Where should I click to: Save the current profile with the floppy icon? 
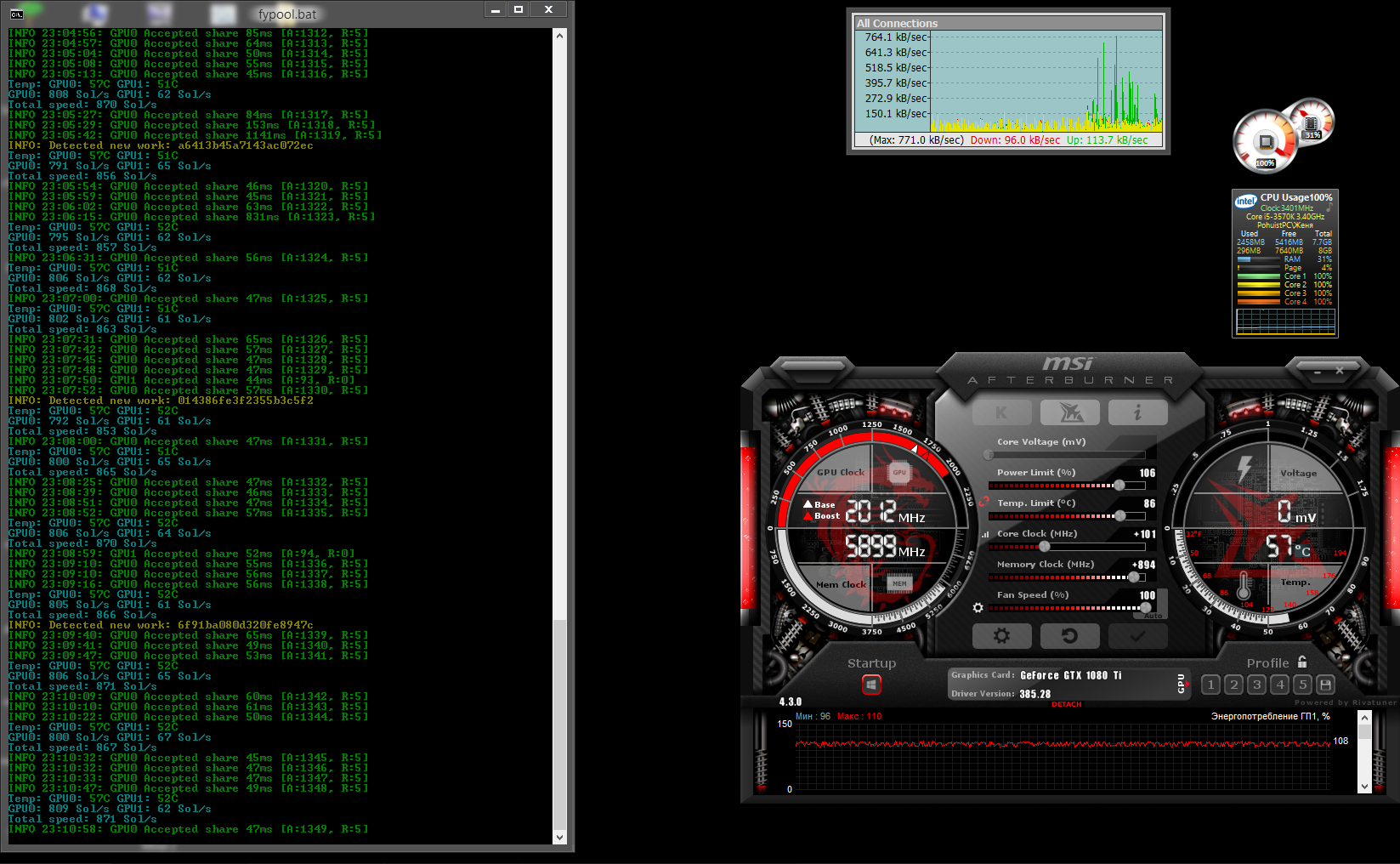(x=1325, y=684)
